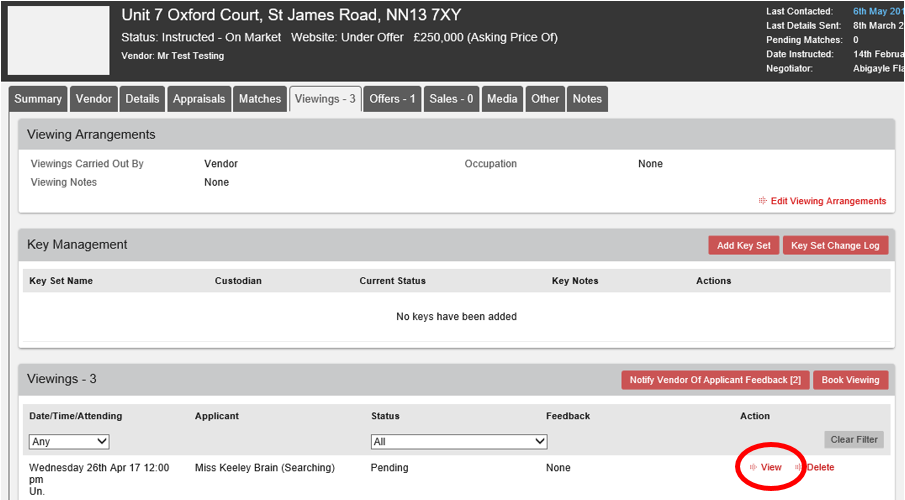The image size is (905, 500).
Task: Switch to the Vendor tab
Action: coord(94,99)
